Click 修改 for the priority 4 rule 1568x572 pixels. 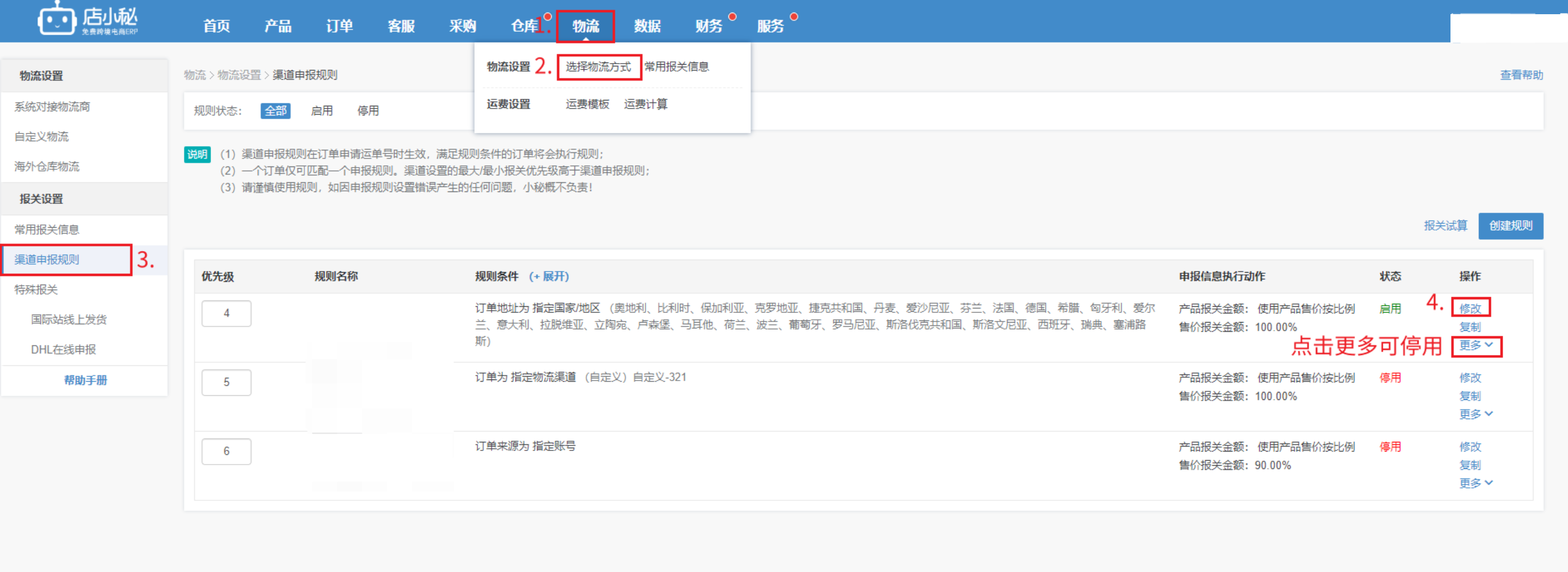coord(1470,308)
